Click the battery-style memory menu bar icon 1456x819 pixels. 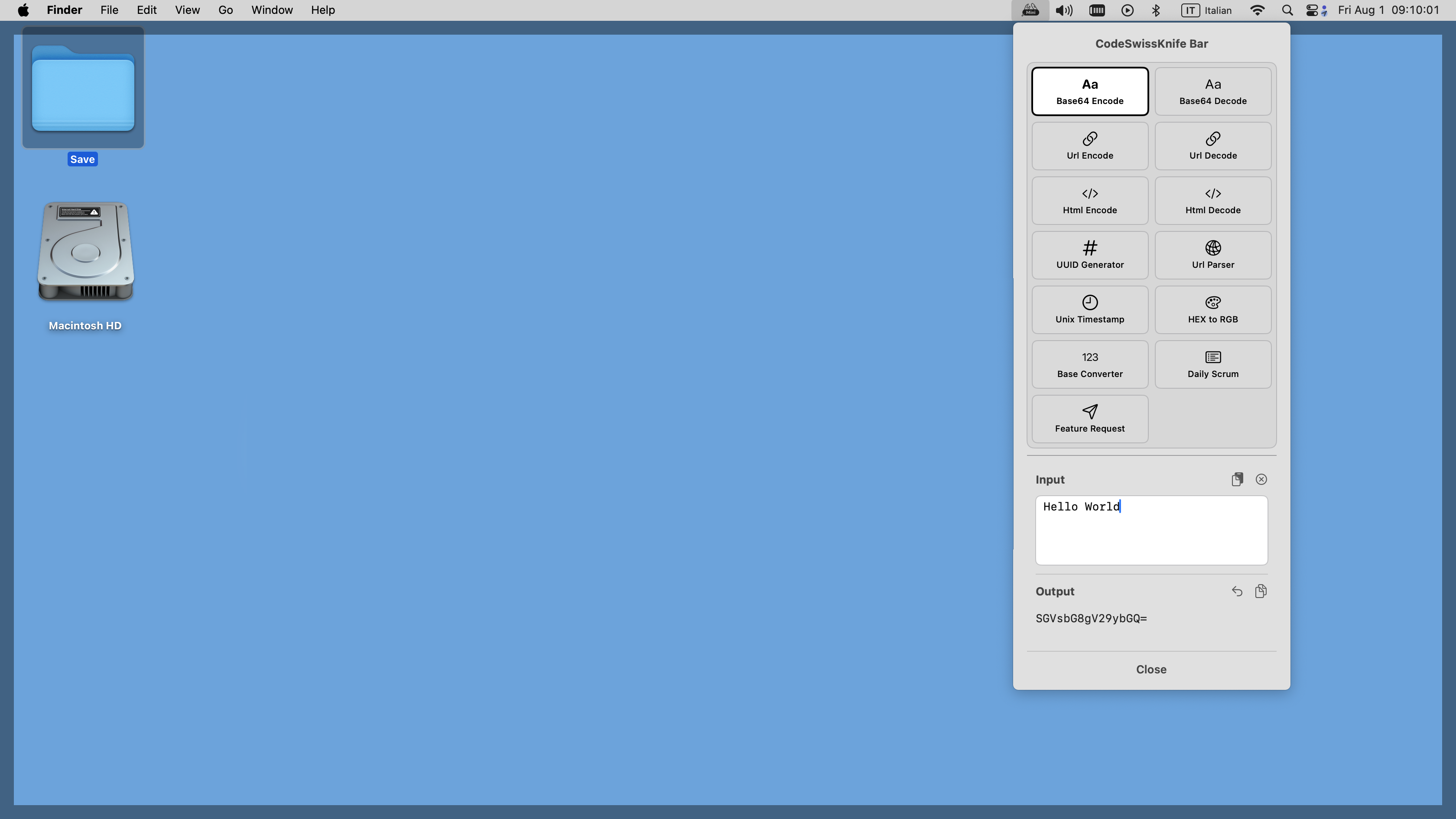click(x=1096, y=10)
